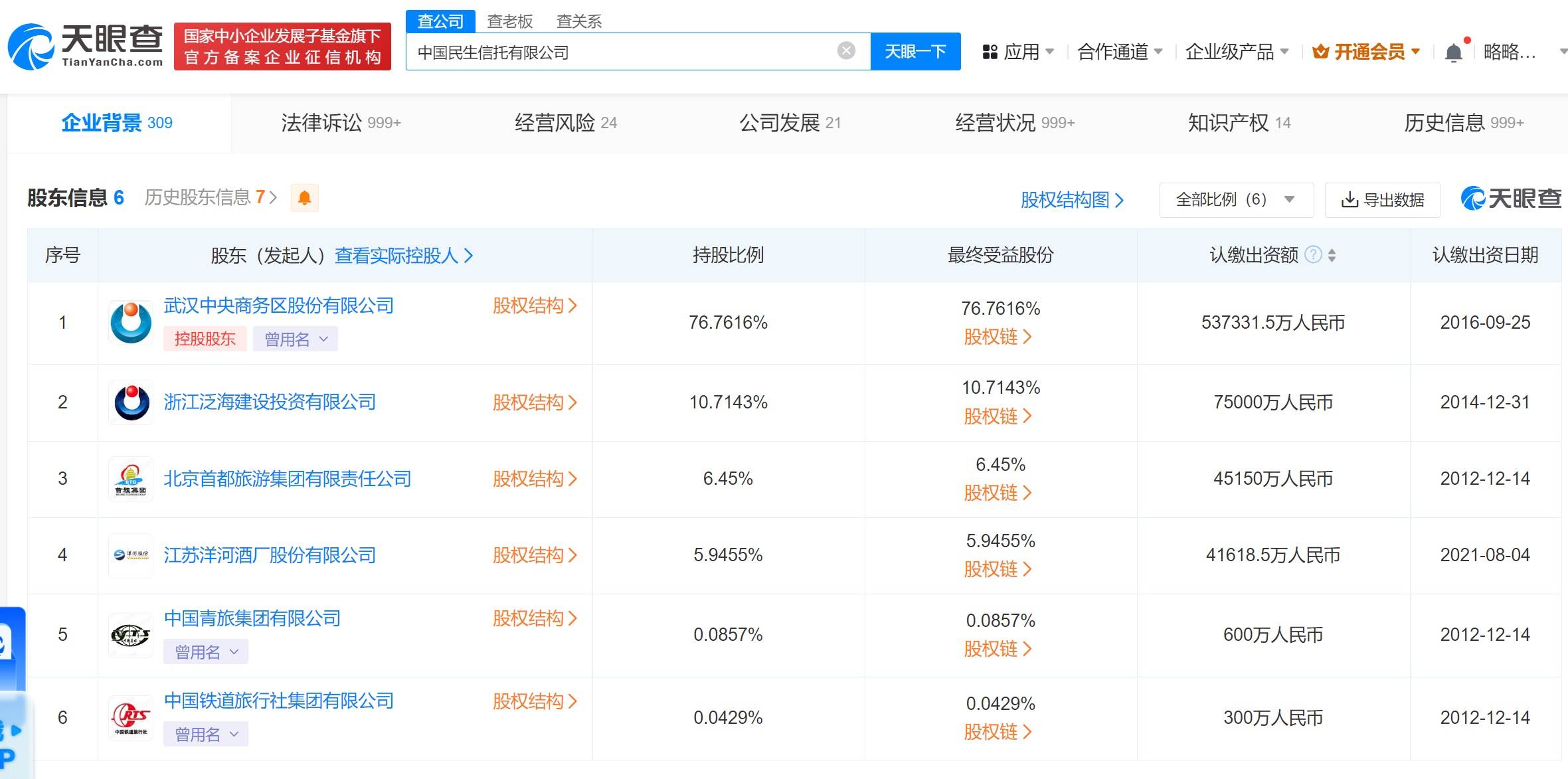Viewport: 1568px width, 779px height.
Task: Open the notification bell at top right
Action: [x=1454, y=51]
